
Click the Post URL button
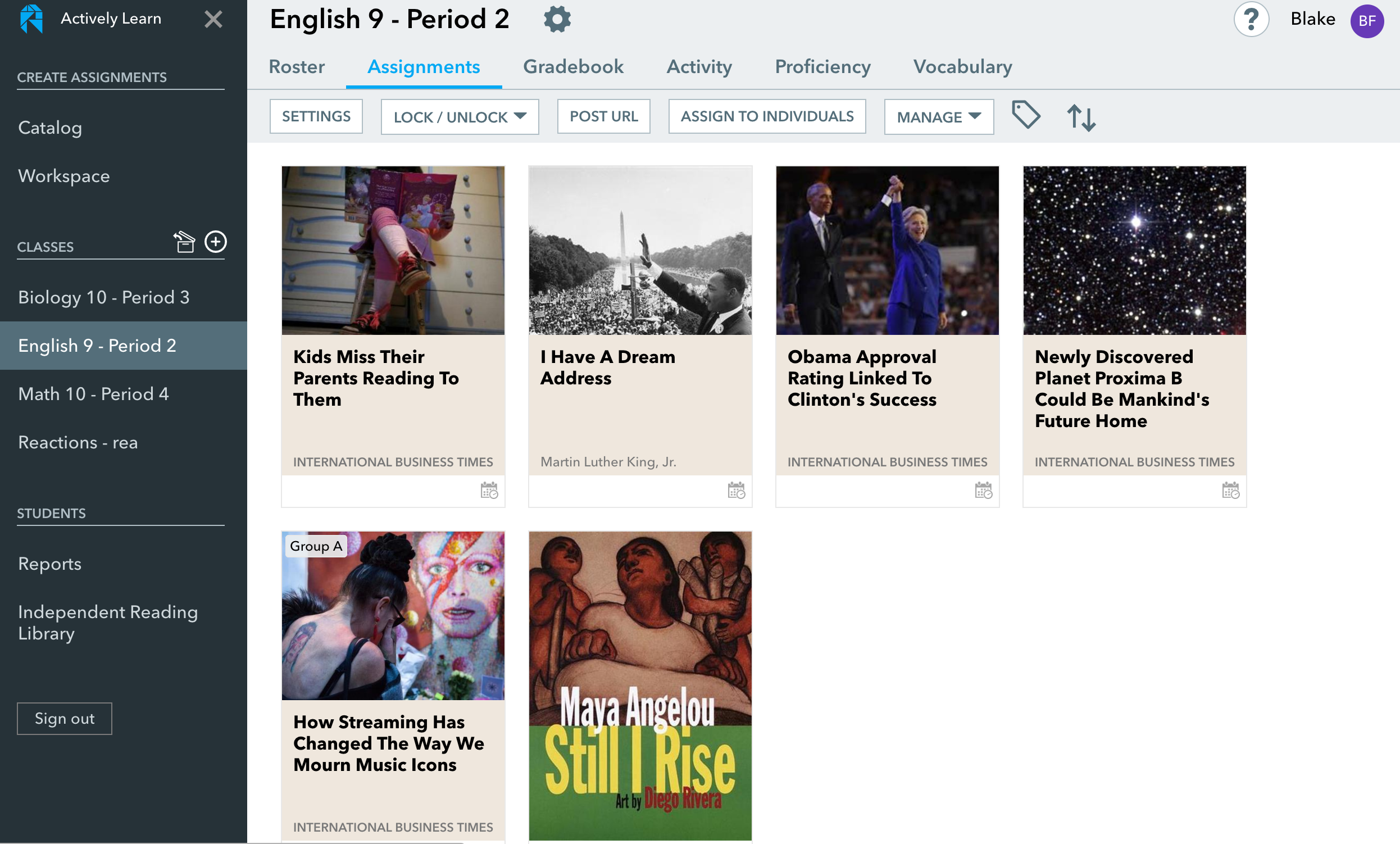(x=603, y=116)
